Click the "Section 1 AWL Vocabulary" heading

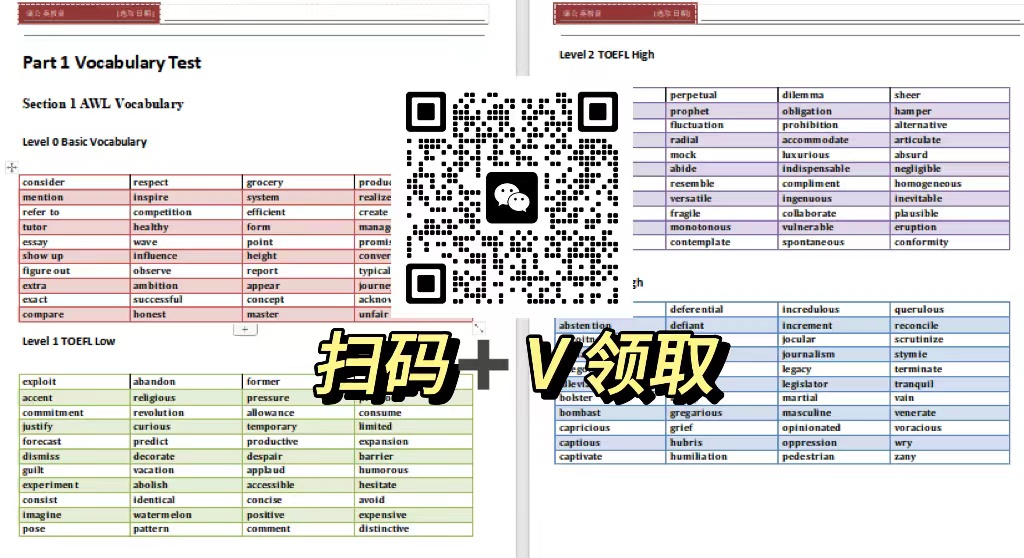103,104
